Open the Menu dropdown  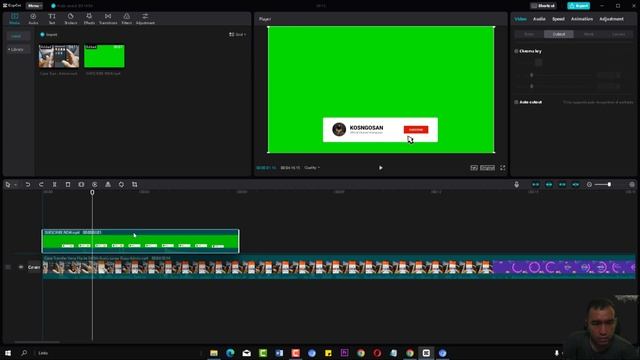(34, 6)
